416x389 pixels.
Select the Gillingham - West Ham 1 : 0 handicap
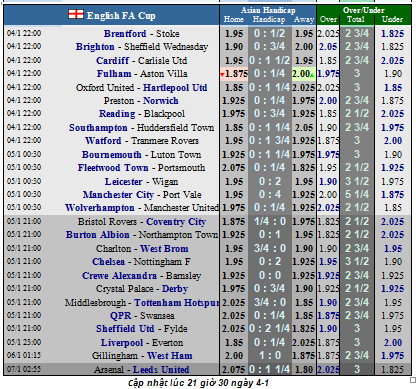tap(270, 356)
